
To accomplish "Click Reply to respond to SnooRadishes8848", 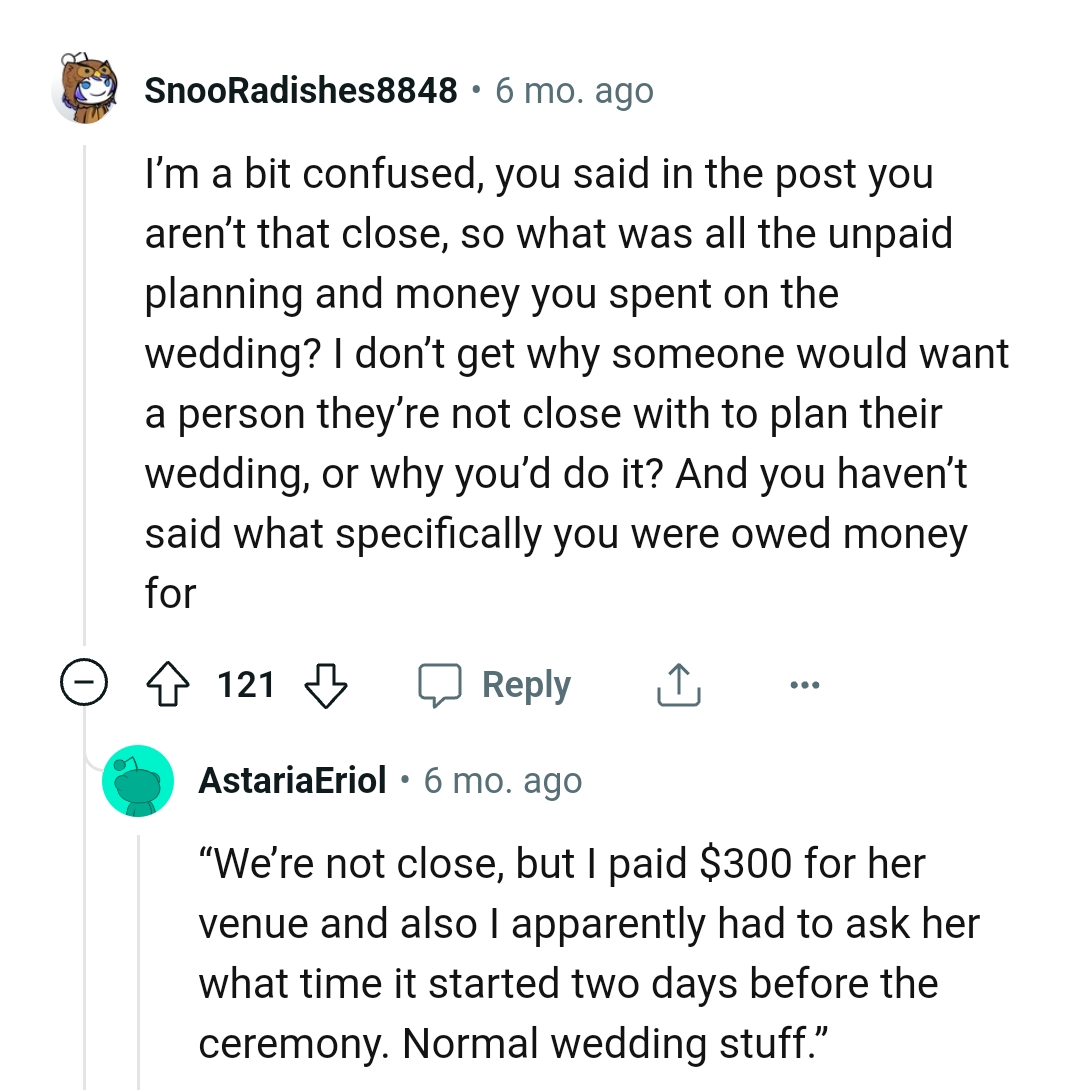I will pos(525,684).
